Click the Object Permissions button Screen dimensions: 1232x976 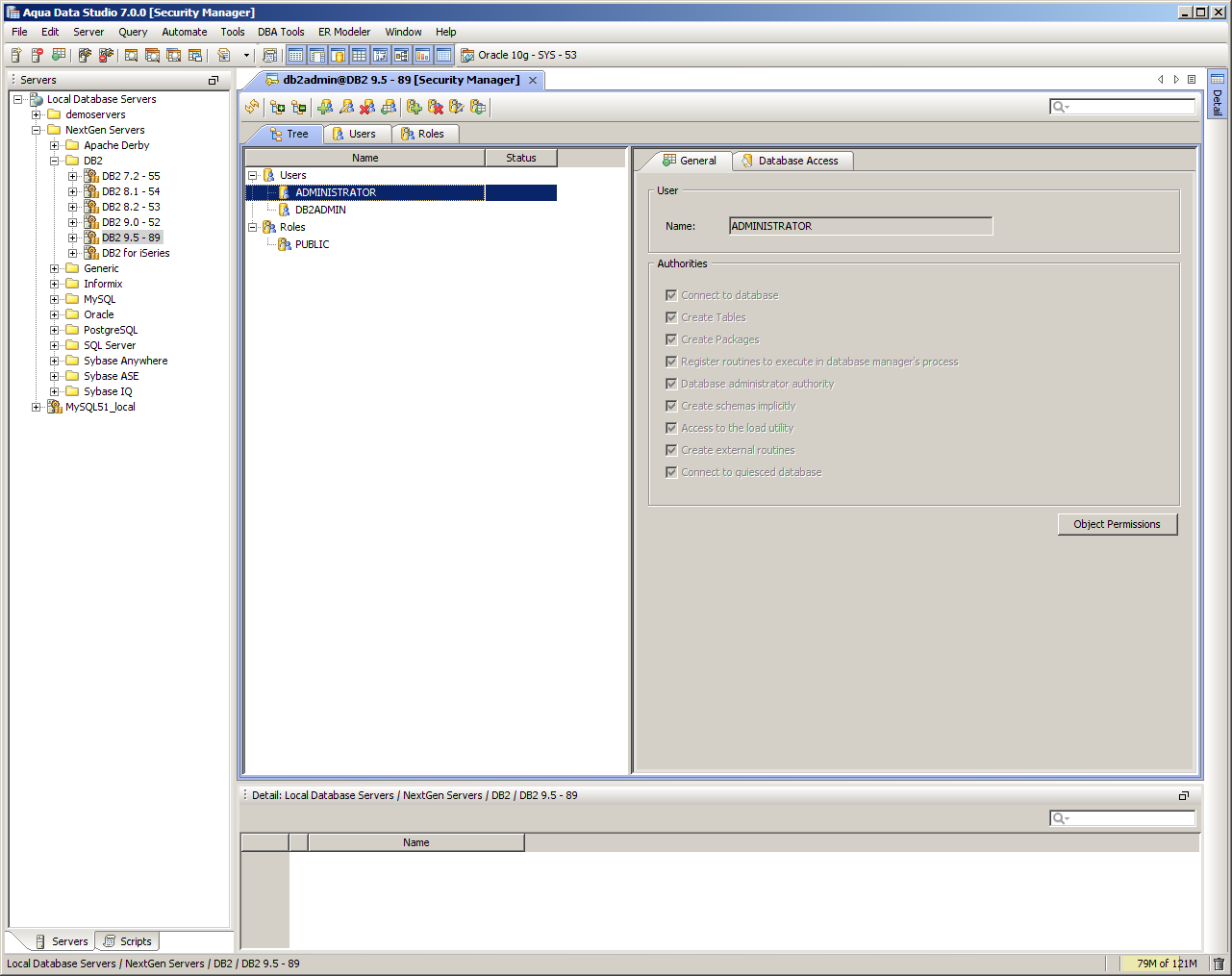[x=1117, y=524]
